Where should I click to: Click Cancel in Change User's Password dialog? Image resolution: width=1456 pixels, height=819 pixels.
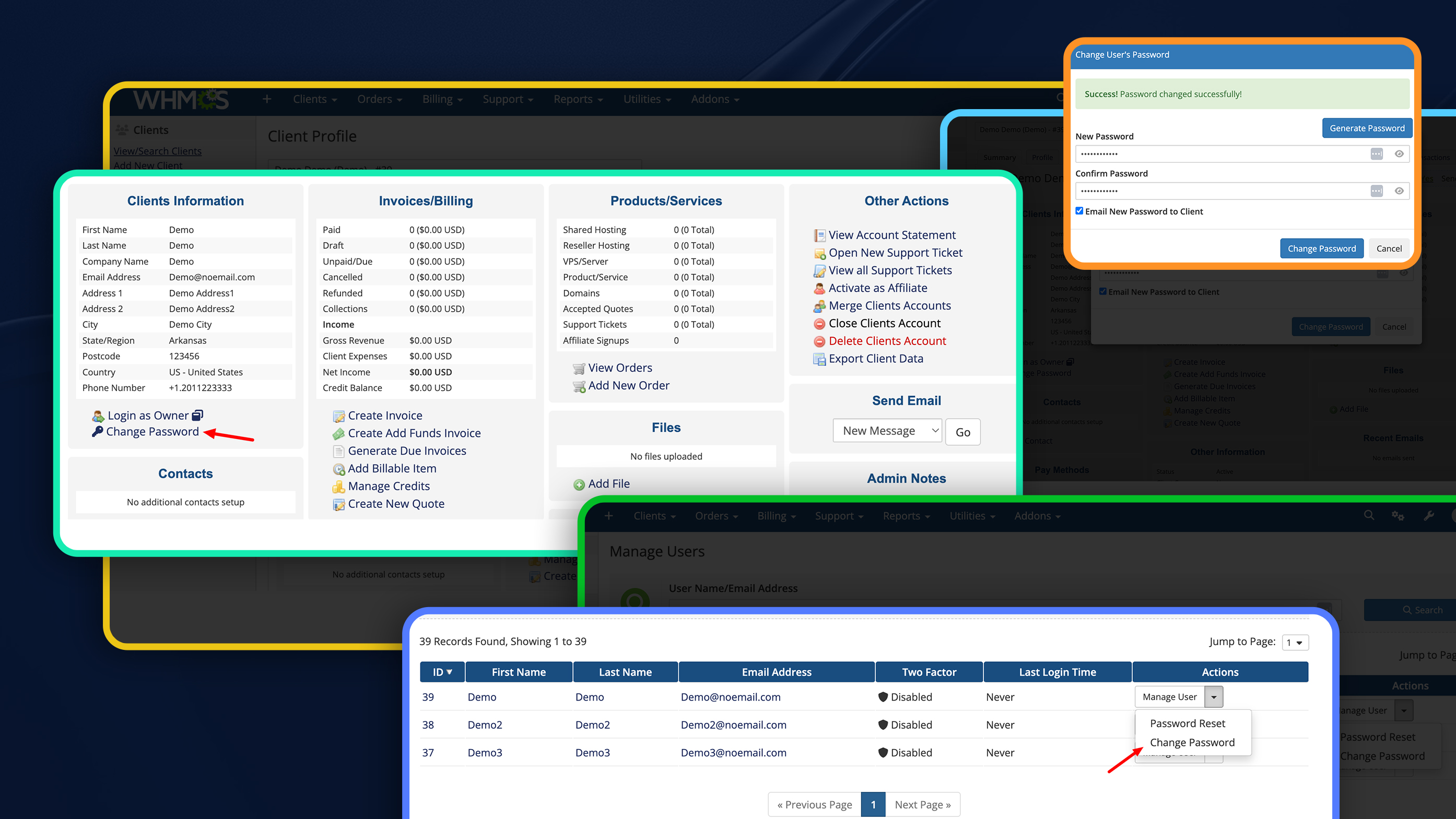click(1389, 248)
